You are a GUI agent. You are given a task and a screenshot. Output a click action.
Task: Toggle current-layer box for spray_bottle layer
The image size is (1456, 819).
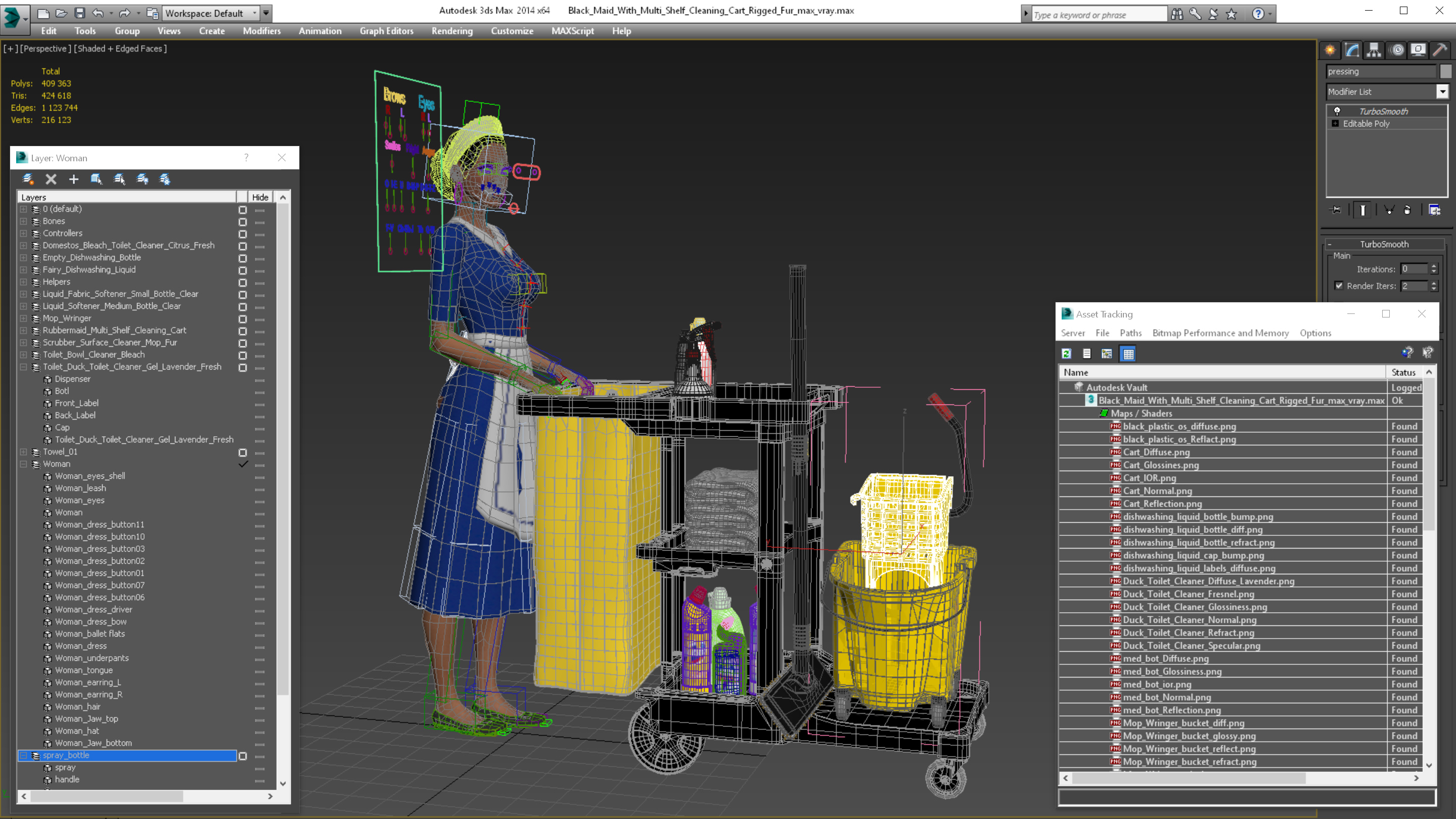coord(243,756)
